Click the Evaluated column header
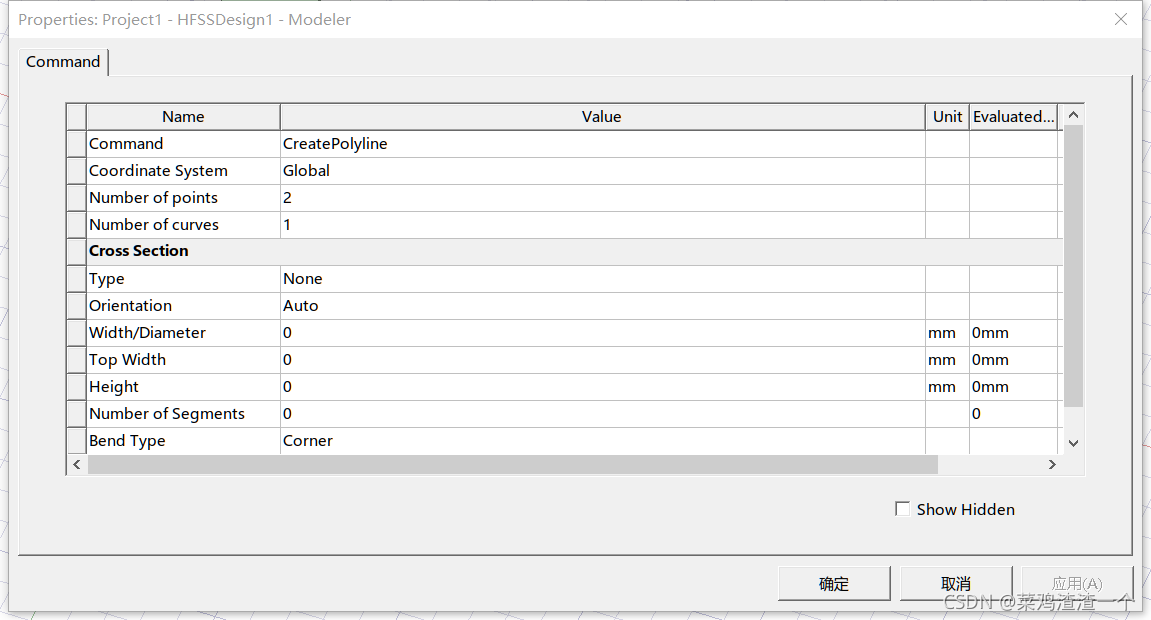 coord(1013,117)
